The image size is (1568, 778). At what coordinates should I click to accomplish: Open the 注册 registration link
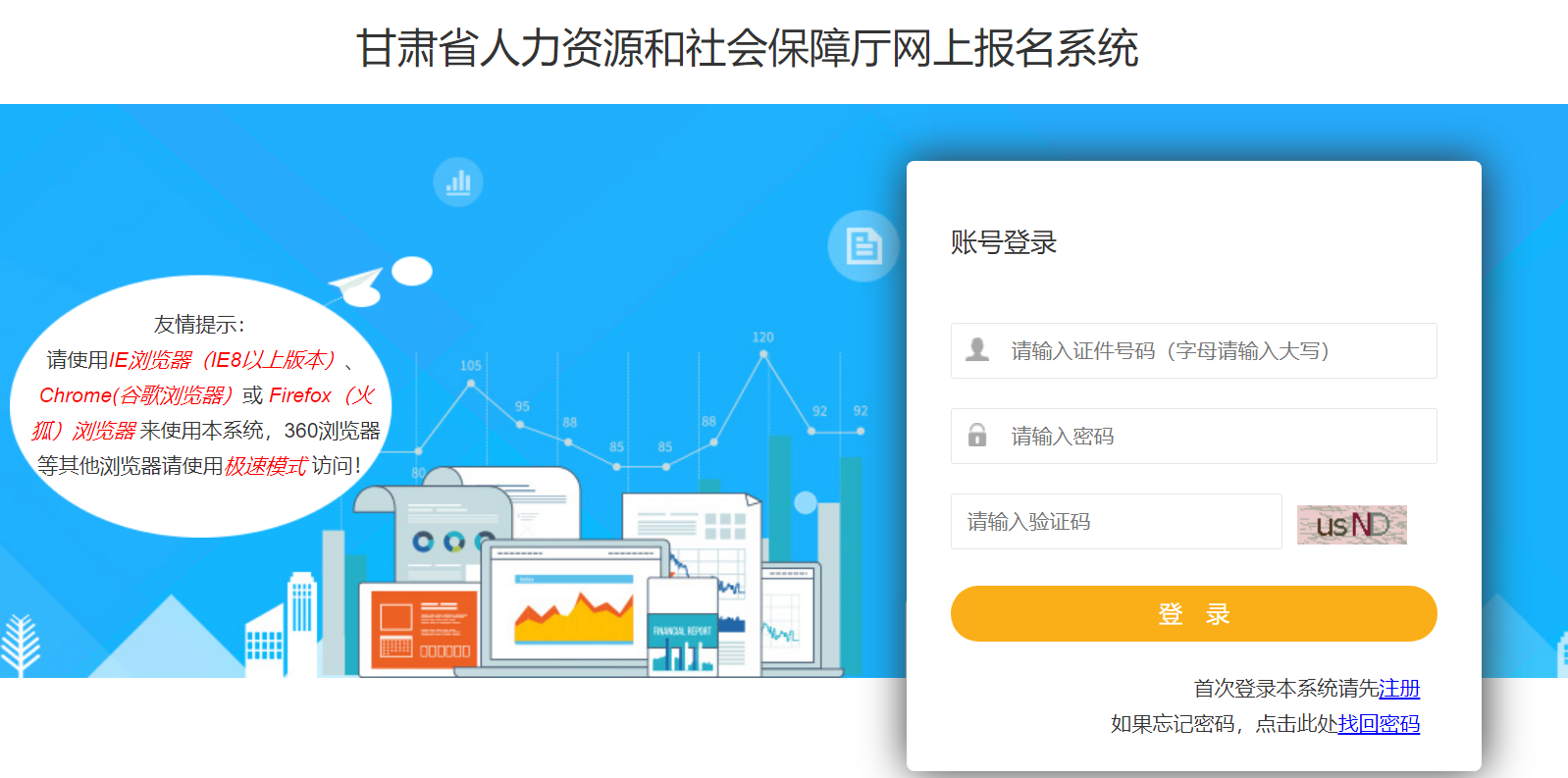tap(1399, 688)
